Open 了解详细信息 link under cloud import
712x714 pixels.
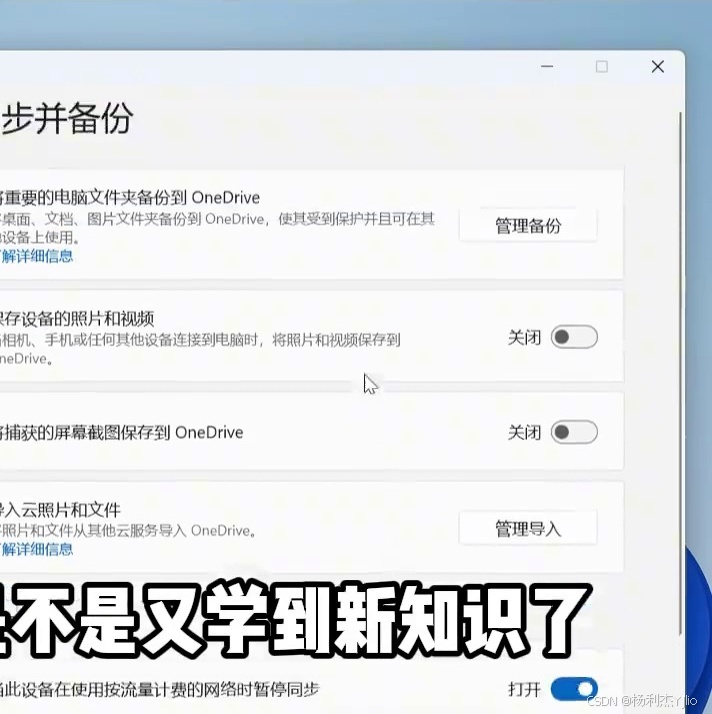pyautogui.click(x=36, y=549)
